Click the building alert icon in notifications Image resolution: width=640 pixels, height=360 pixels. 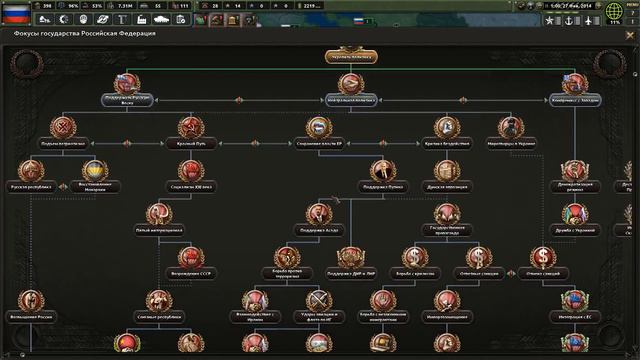pyautogui.click(x=233, y=20)
